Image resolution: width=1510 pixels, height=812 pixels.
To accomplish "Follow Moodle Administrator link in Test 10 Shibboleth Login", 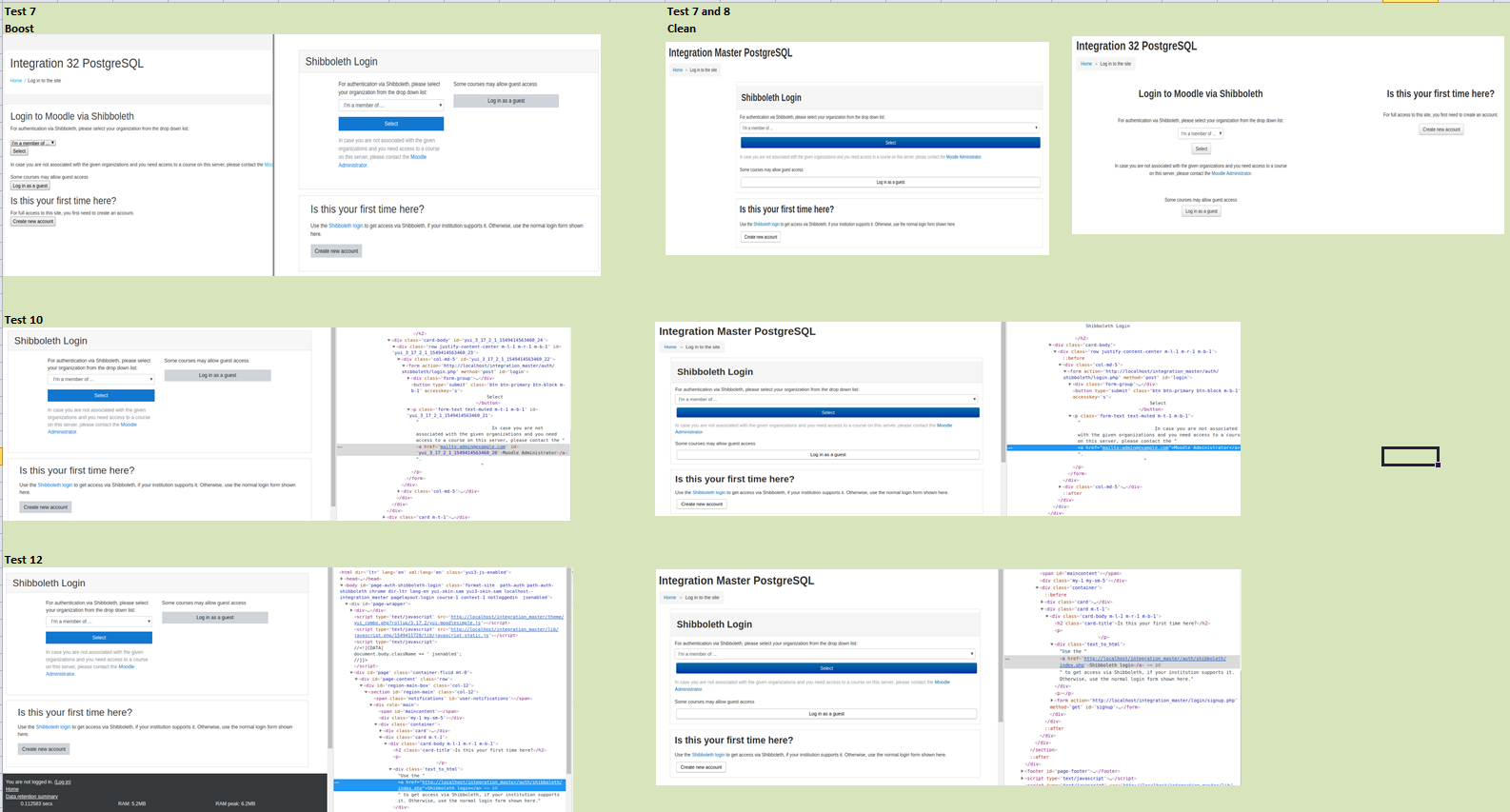I will point(92,428).
